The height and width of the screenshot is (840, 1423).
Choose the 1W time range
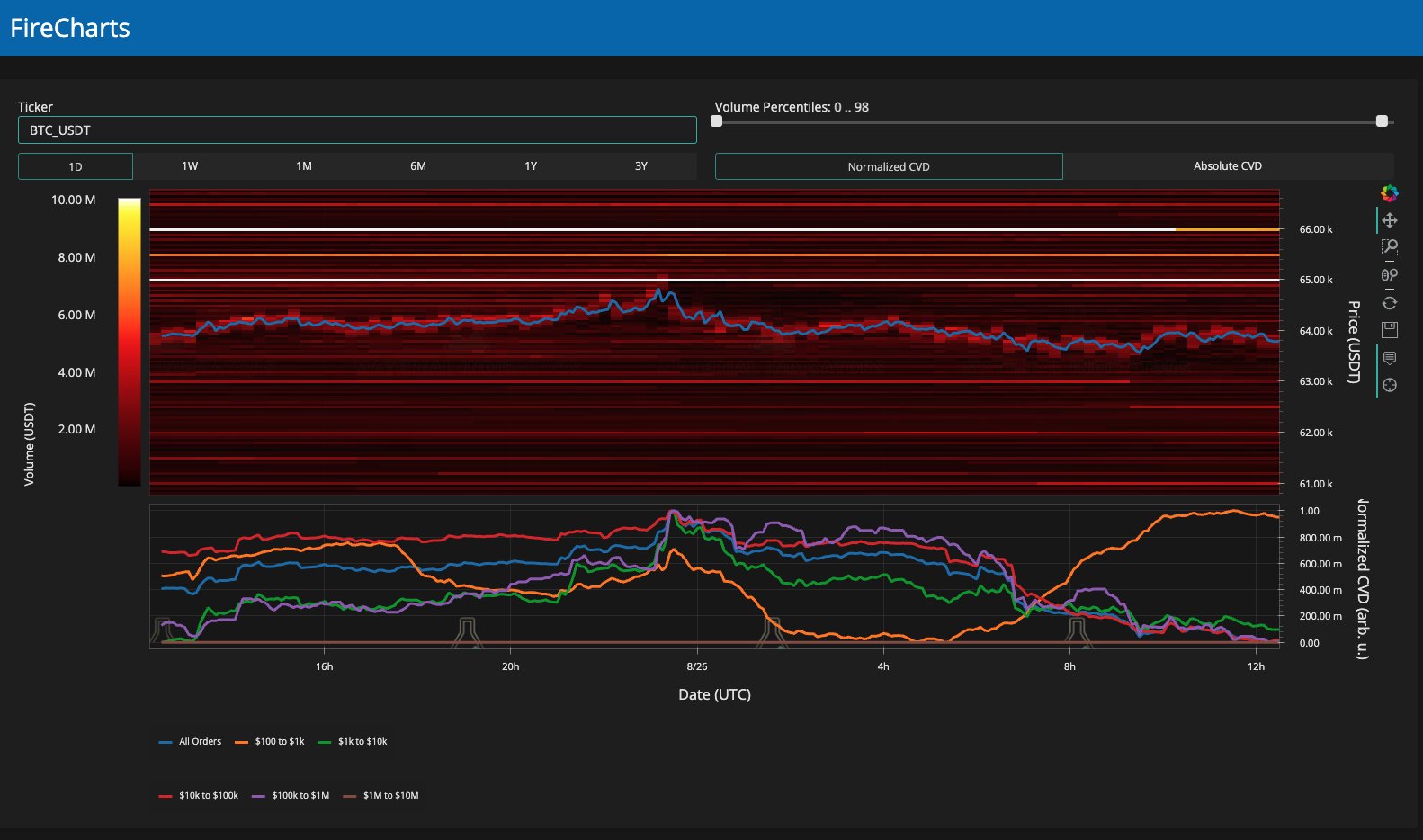coord(190,166)
